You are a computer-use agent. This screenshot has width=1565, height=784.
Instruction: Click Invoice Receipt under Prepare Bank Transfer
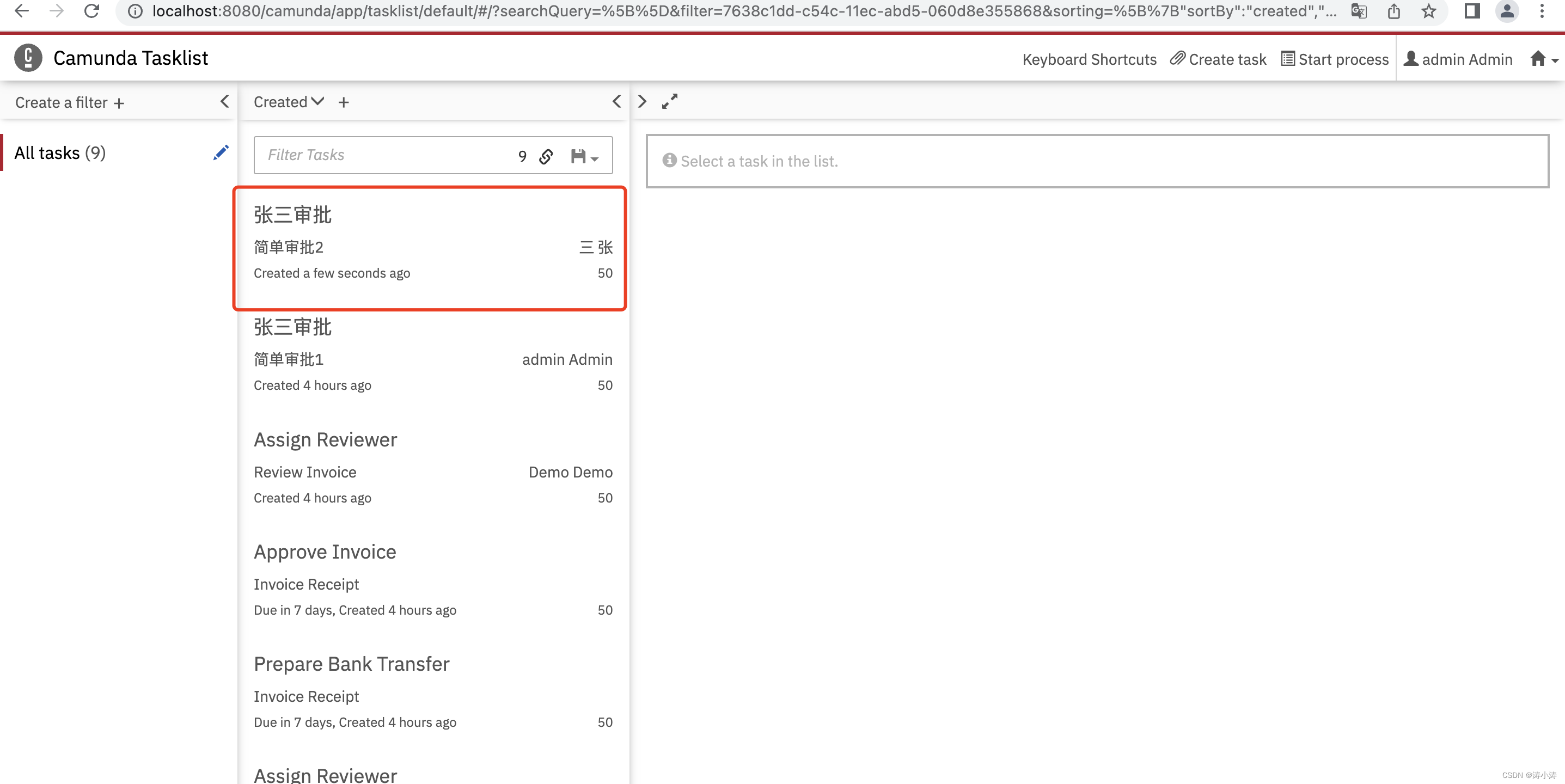pyautogui.click(x=306, y=696)
